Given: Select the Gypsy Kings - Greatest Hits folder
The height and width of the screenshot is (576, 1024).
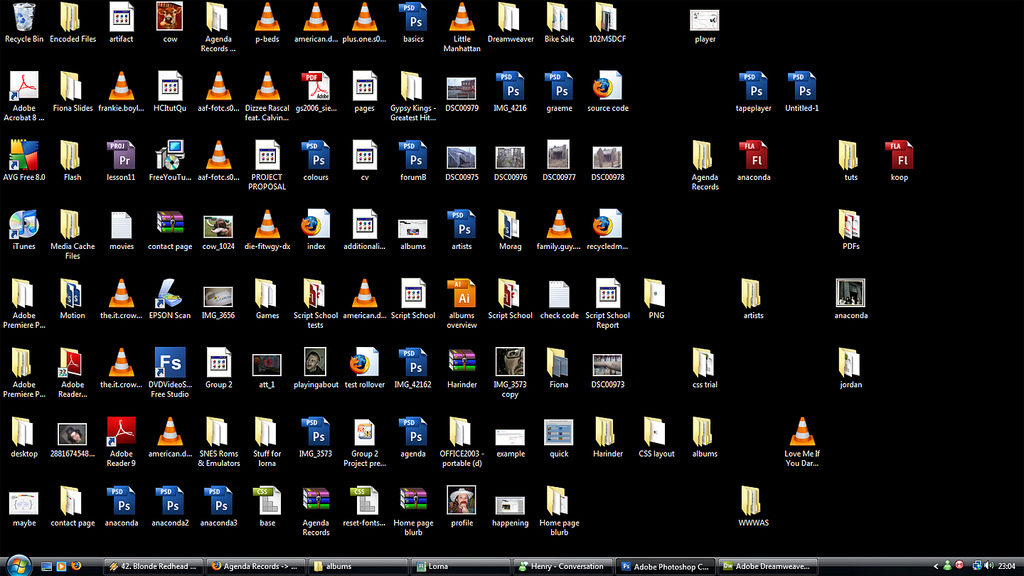Looking at the screenshot, I should tap(413, 86).
